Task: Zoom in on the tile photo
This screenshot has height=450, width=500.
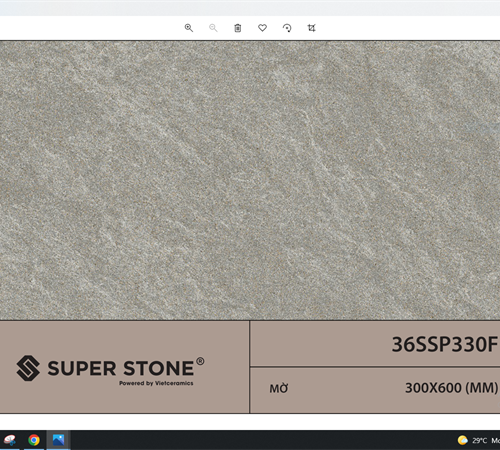Action: tap(189, 28)
